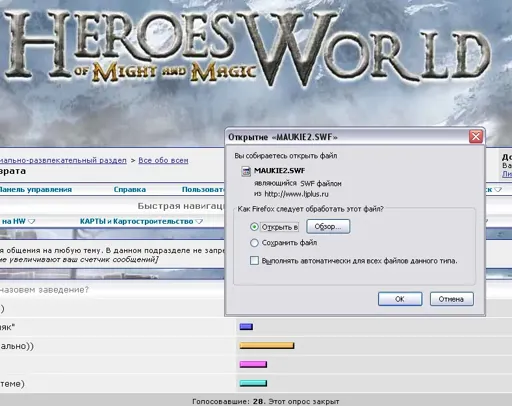
Task: Follow the развлекательный раздел breadcrumb link
Action: click(x=63, y=160)
